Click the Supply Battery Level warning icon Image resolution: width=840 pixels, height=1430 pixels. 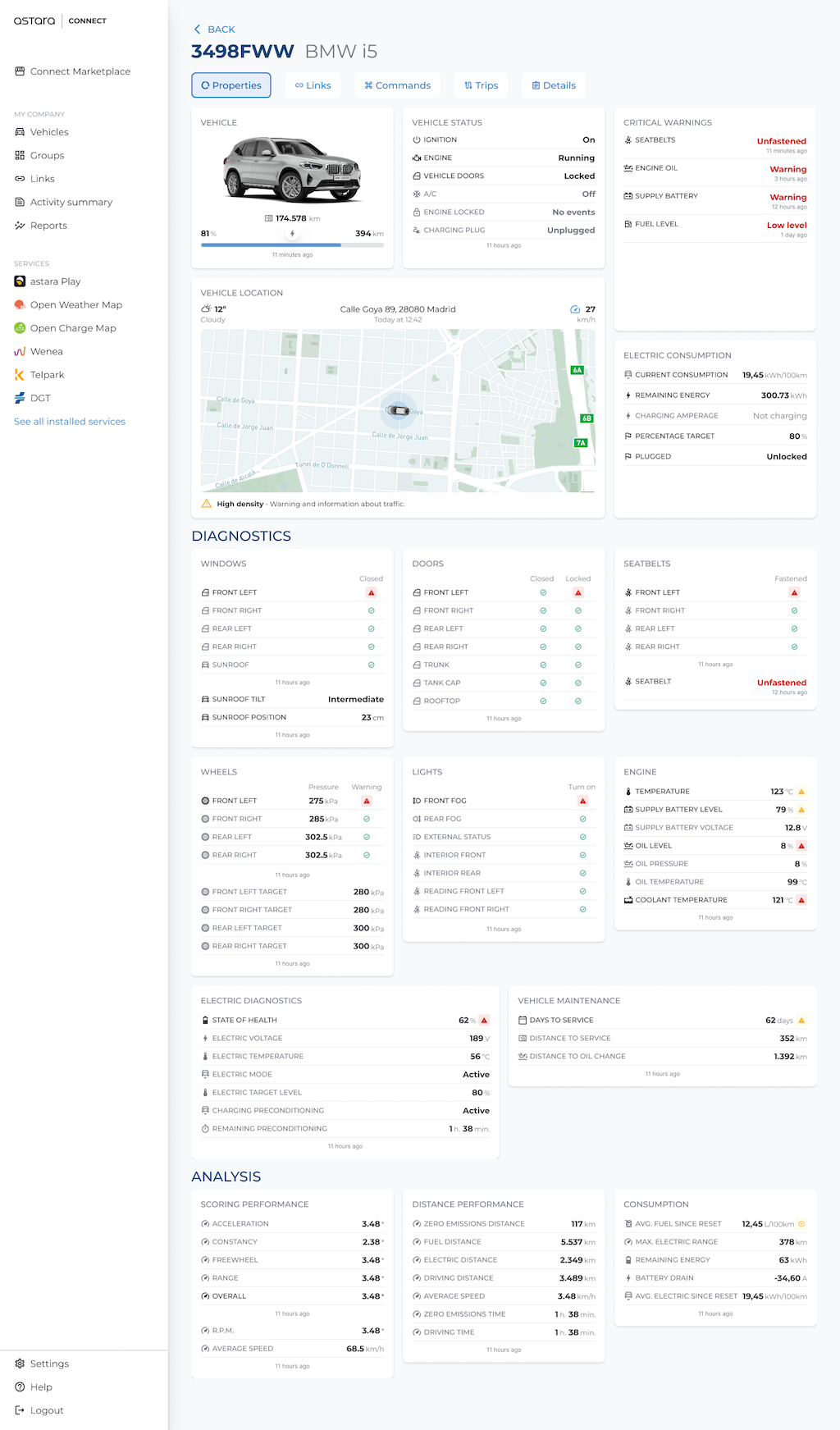click(x=801, y=810)
